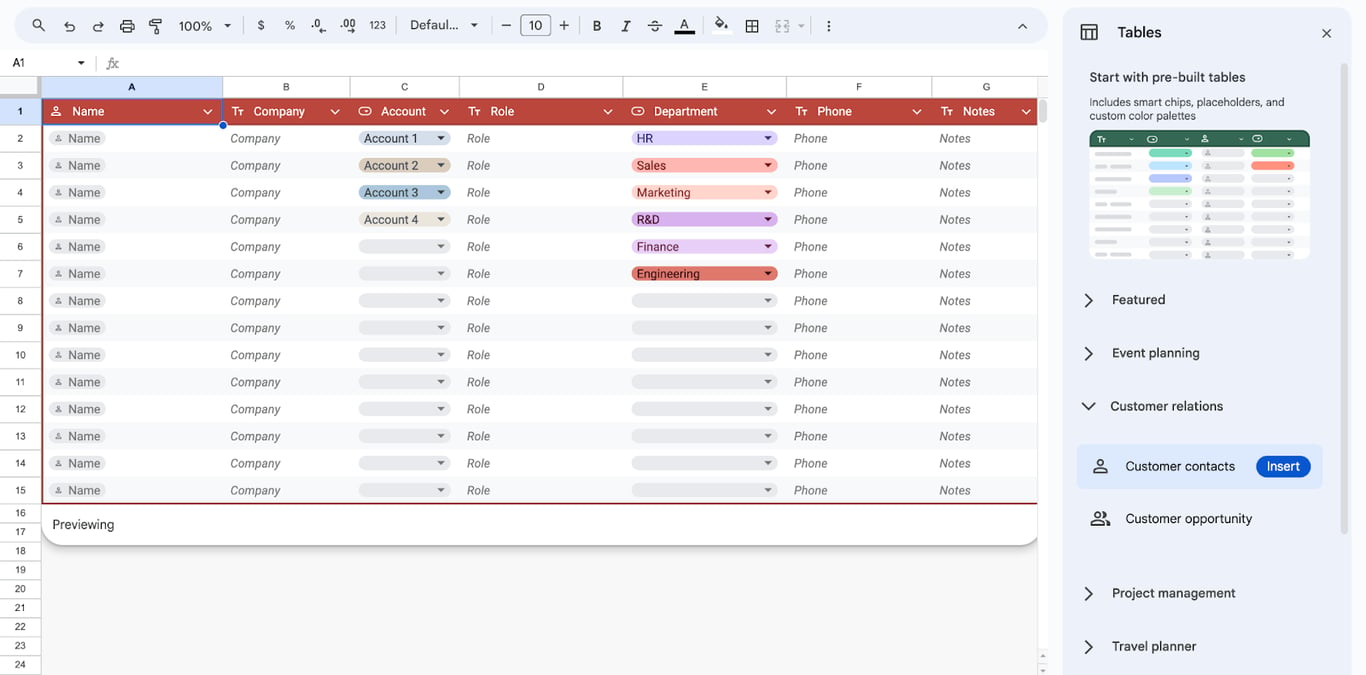
Task: Open borders menu icon
Action: pos(752,26)
